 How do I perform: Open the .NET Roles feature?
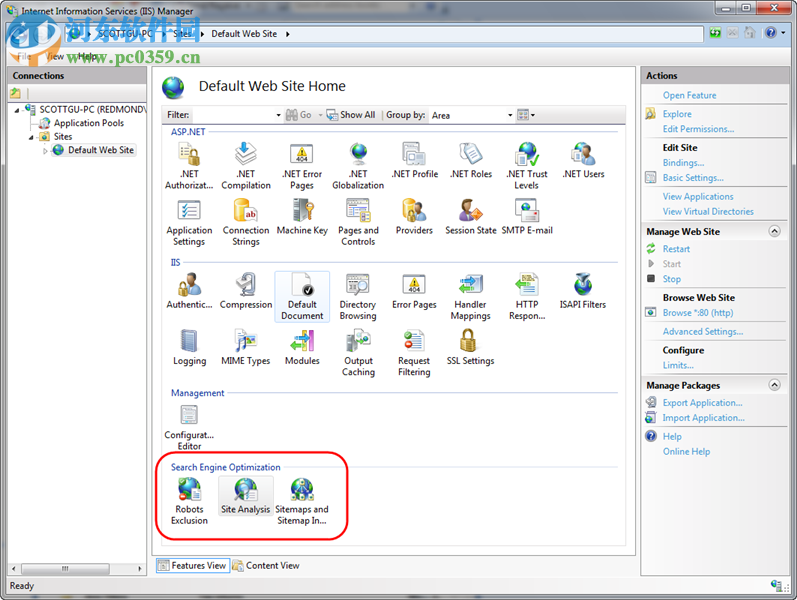(471, 161)
